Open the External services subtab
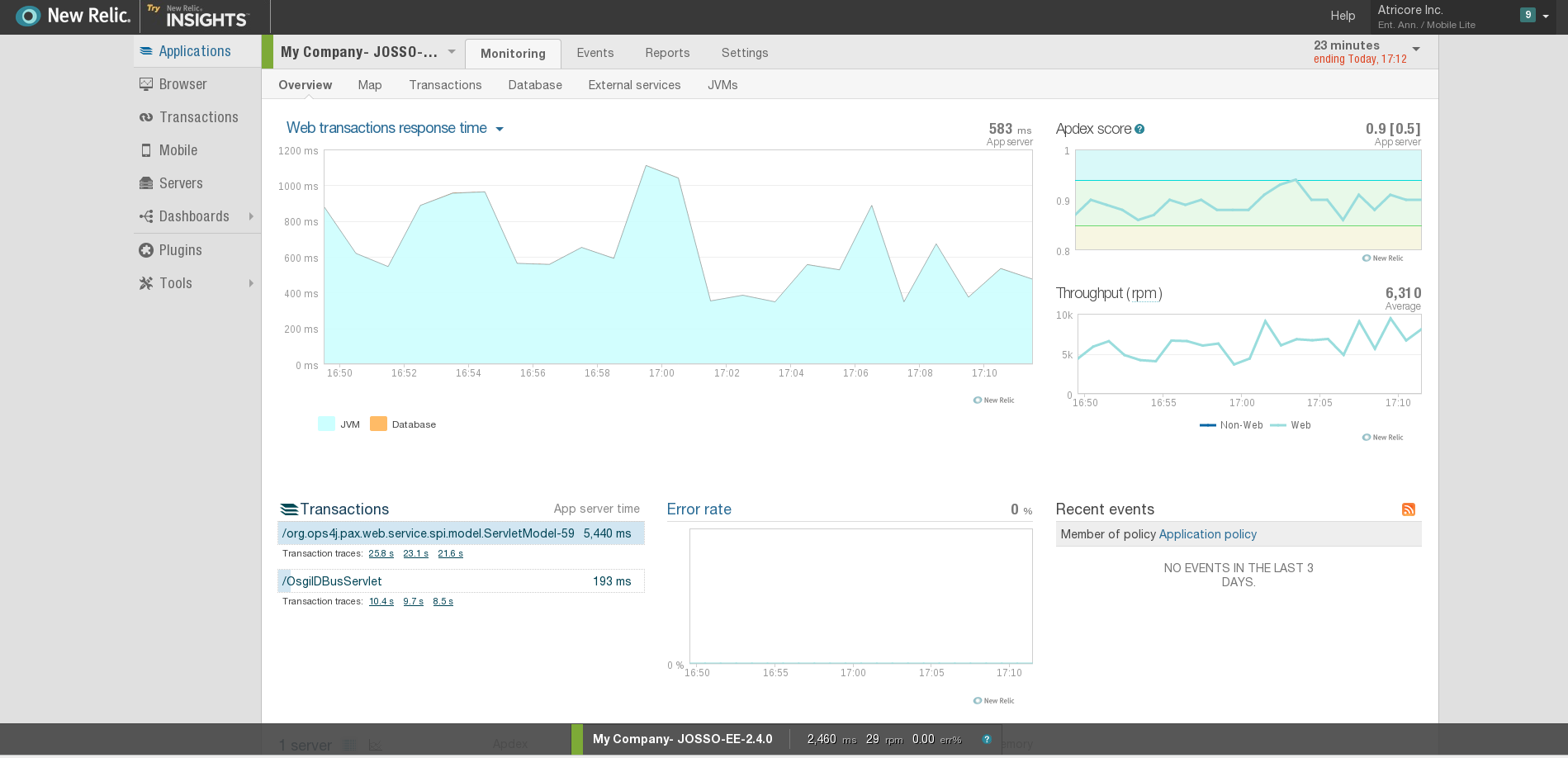This screenshot has width=1568, height=758. tap(634, 85)
